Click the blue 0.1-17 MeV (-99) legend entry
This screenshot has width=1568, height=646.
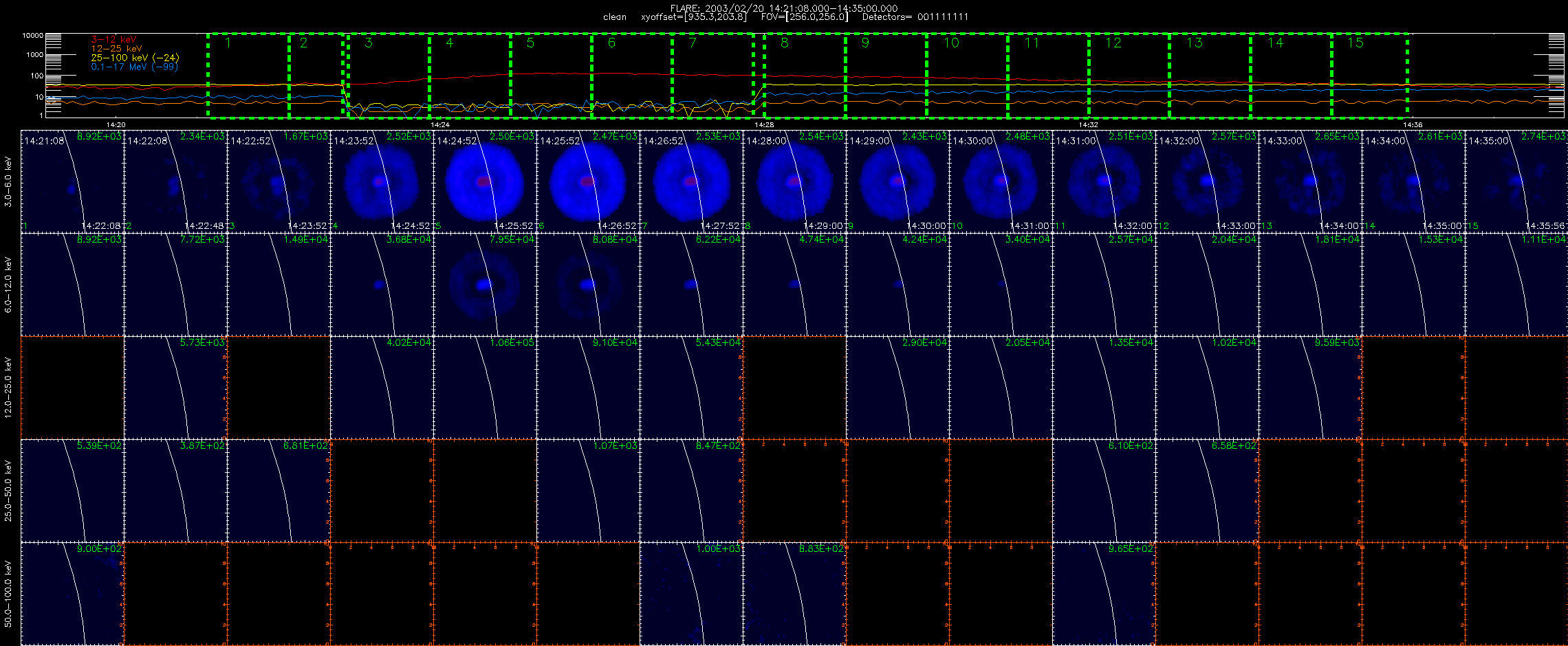[134, 67]
